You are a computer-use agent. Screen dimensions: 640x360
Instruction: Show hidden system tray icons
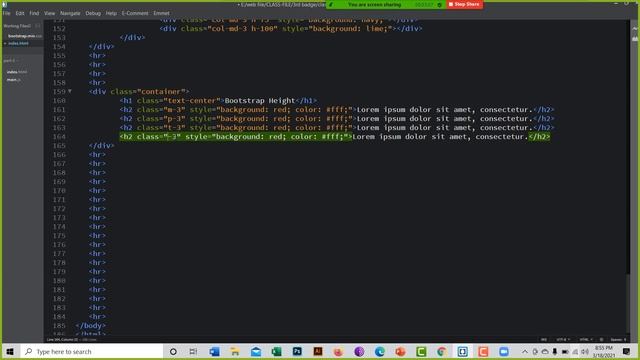click(x=525, y=351)
